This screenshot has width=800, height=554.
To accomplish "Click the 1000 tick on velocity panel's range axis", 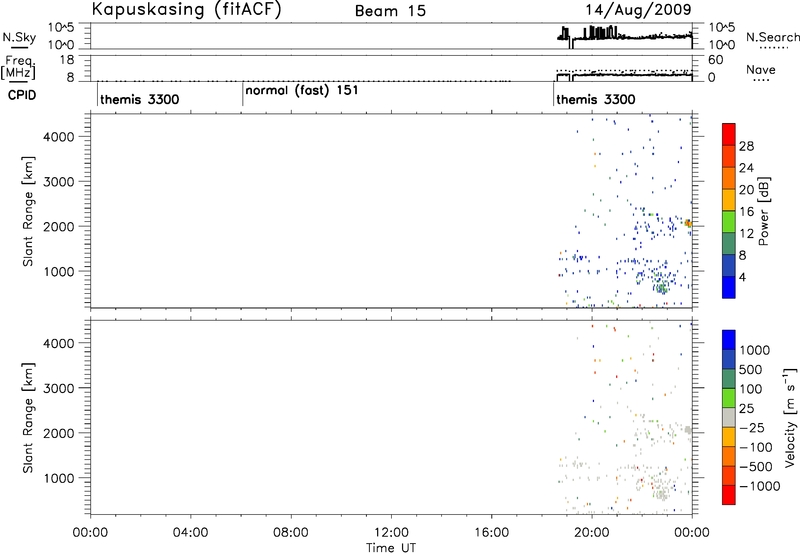I will (x=59, y=478).
